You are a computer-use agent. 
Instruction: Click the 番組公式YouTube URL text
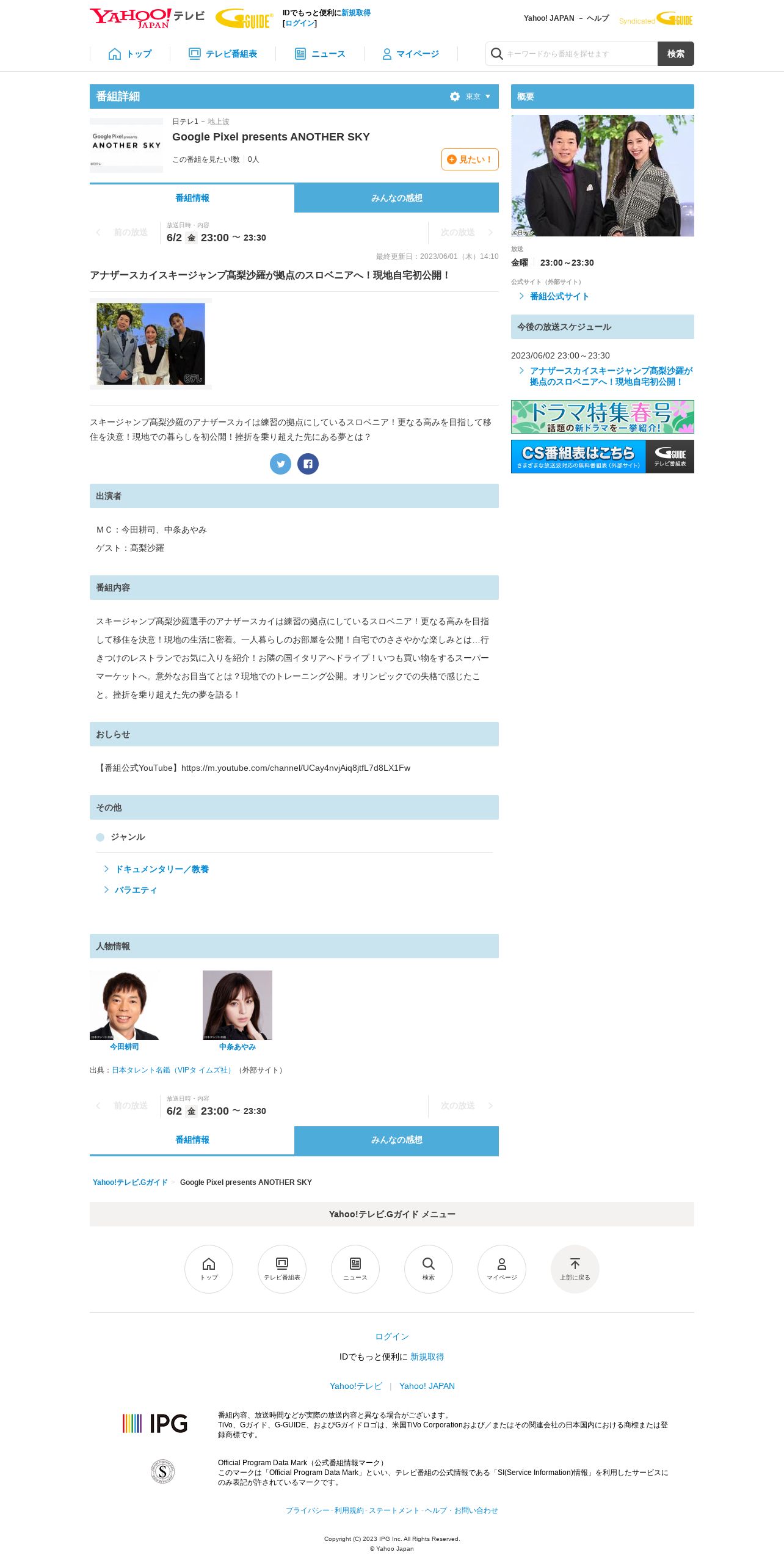coord(296,768)
